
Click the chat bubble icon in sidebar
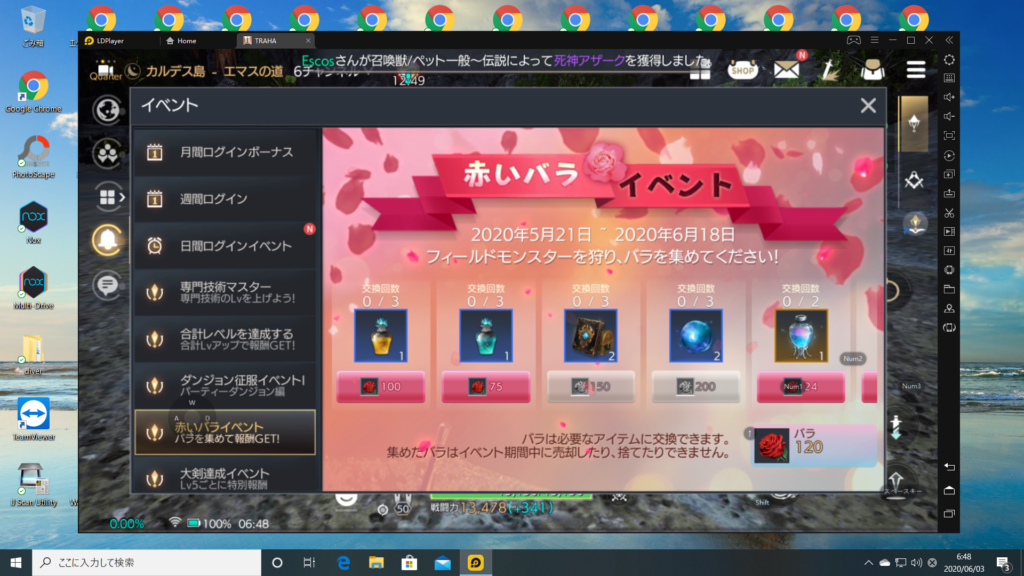[107, 285]
